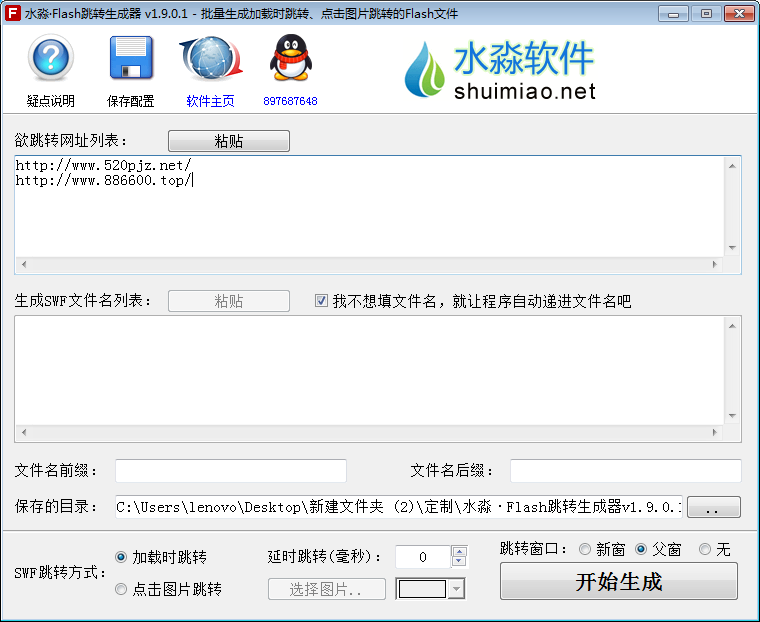760x622 pixels.
Task: Click inside the 欲跳转网址列表 text area
Action: click(x=369, y=207)
